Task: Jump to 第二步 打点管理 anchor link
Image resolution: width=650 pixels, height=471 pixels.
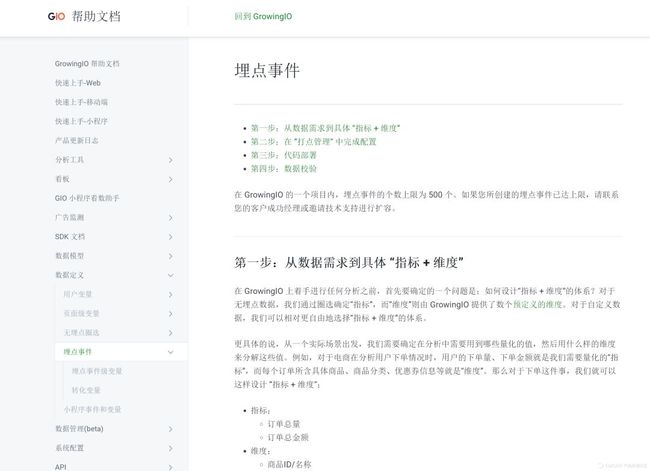Action: 313,141
